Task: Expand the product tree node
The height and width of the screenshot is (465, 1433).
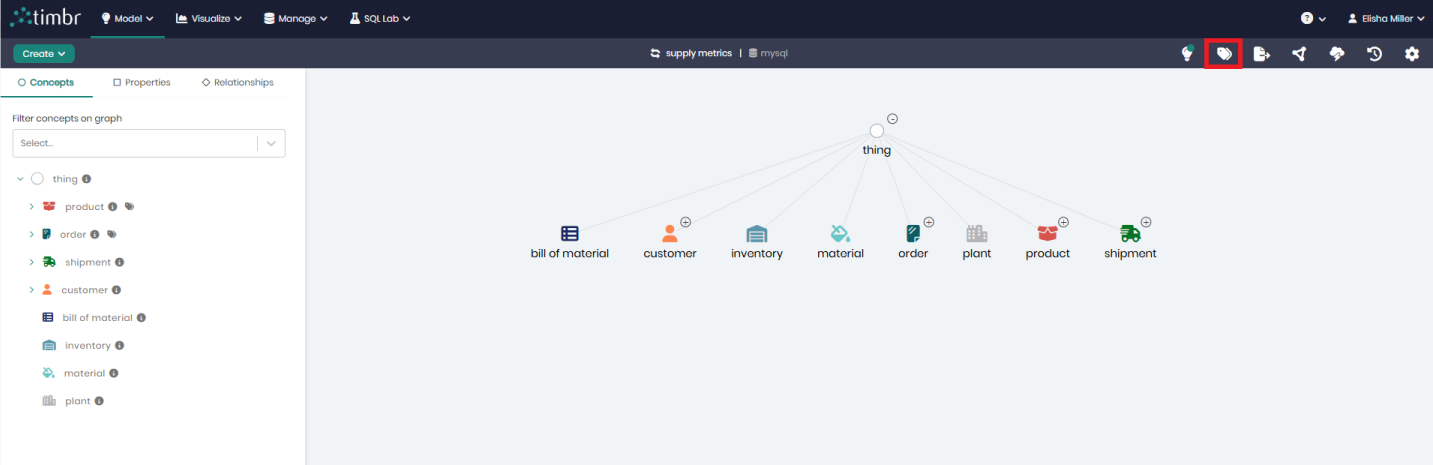Action: pos(31,207)
